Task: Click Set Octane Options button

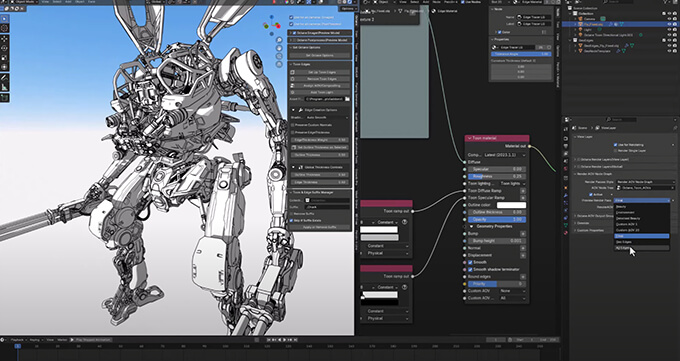Action: (x=320, y=55)
